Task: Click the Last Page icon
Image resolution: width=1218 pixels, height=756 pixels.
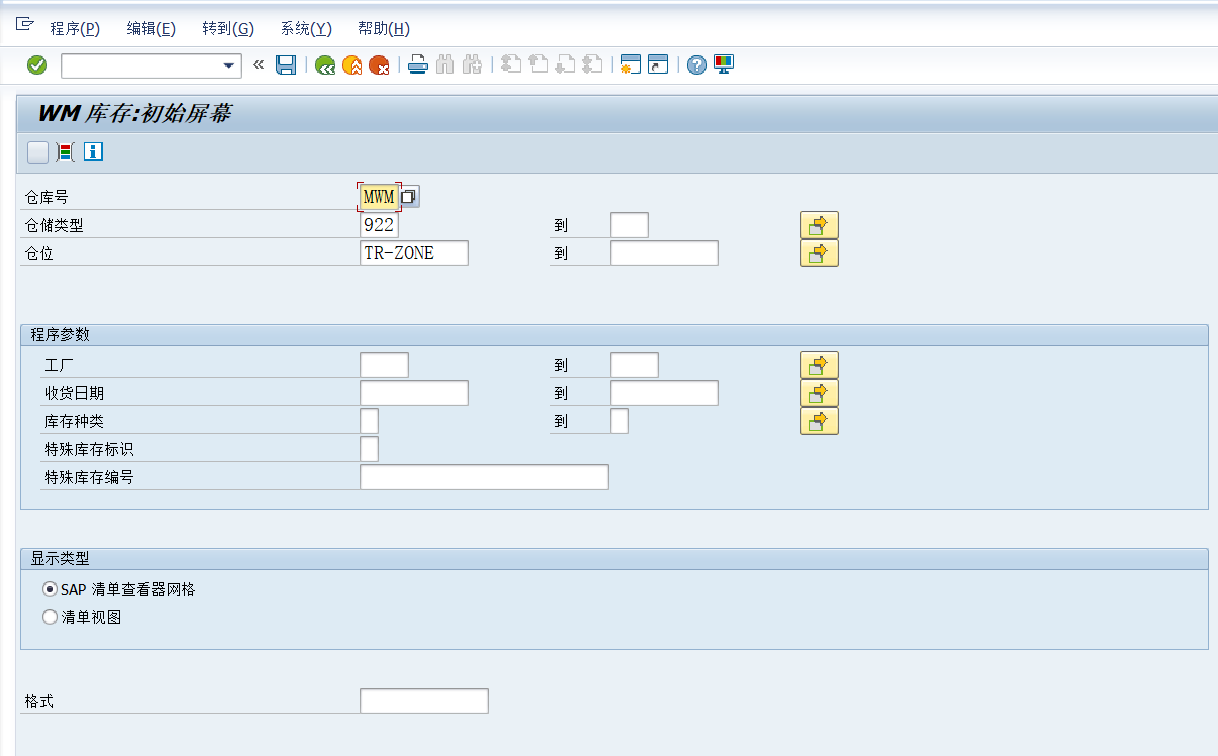Action: pos(593,65)
